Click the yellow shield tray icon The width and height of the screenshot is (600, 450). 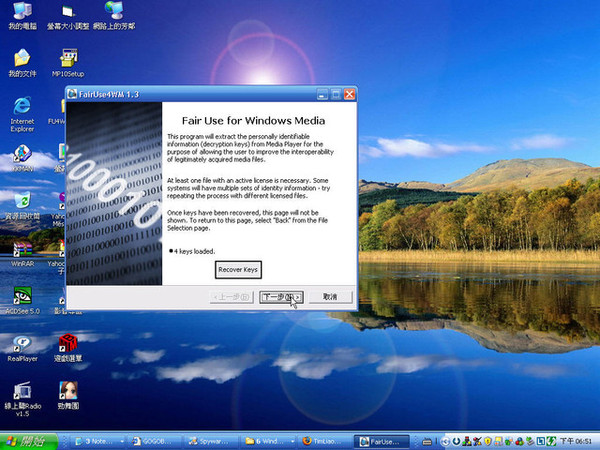pyautogui.click(x=488, y=442)
